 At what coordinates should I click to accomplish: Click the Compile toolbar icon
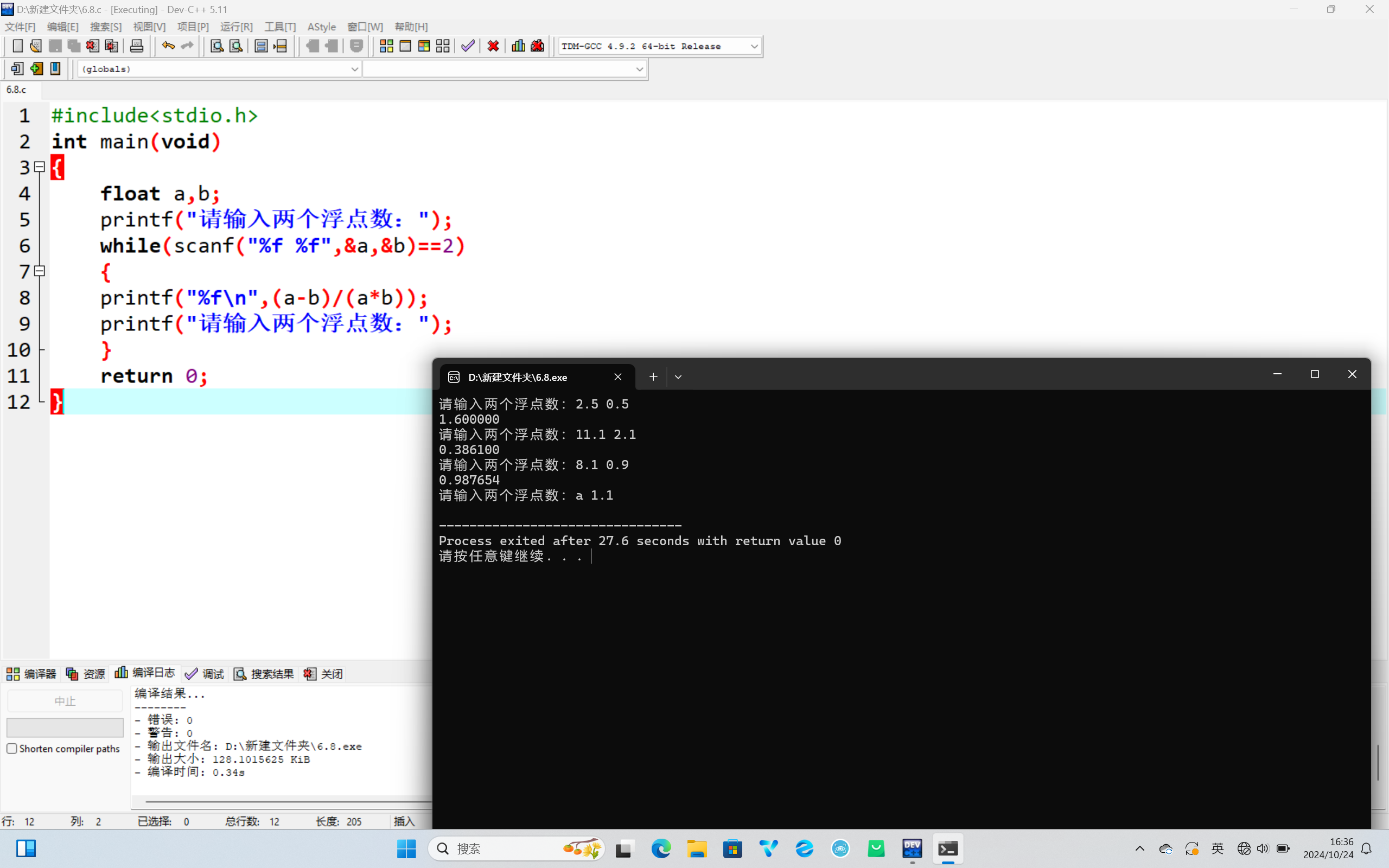pyautogui.click(x=386, y=46)
